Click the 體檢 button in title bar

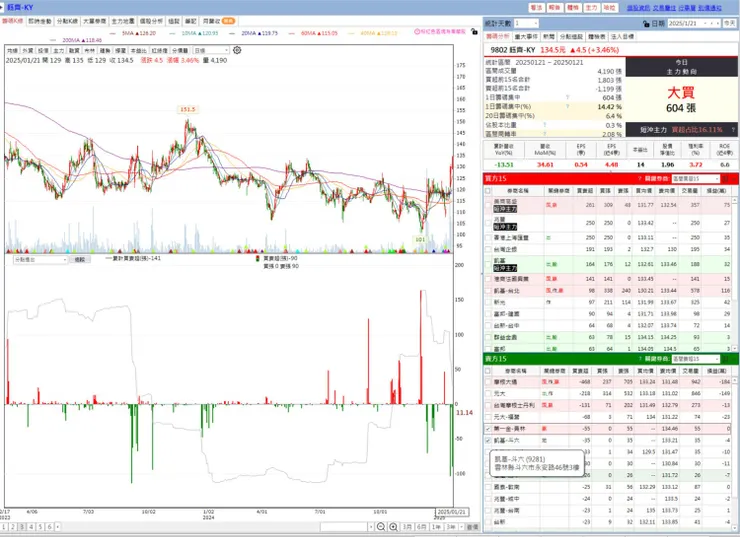click(573, 8)
